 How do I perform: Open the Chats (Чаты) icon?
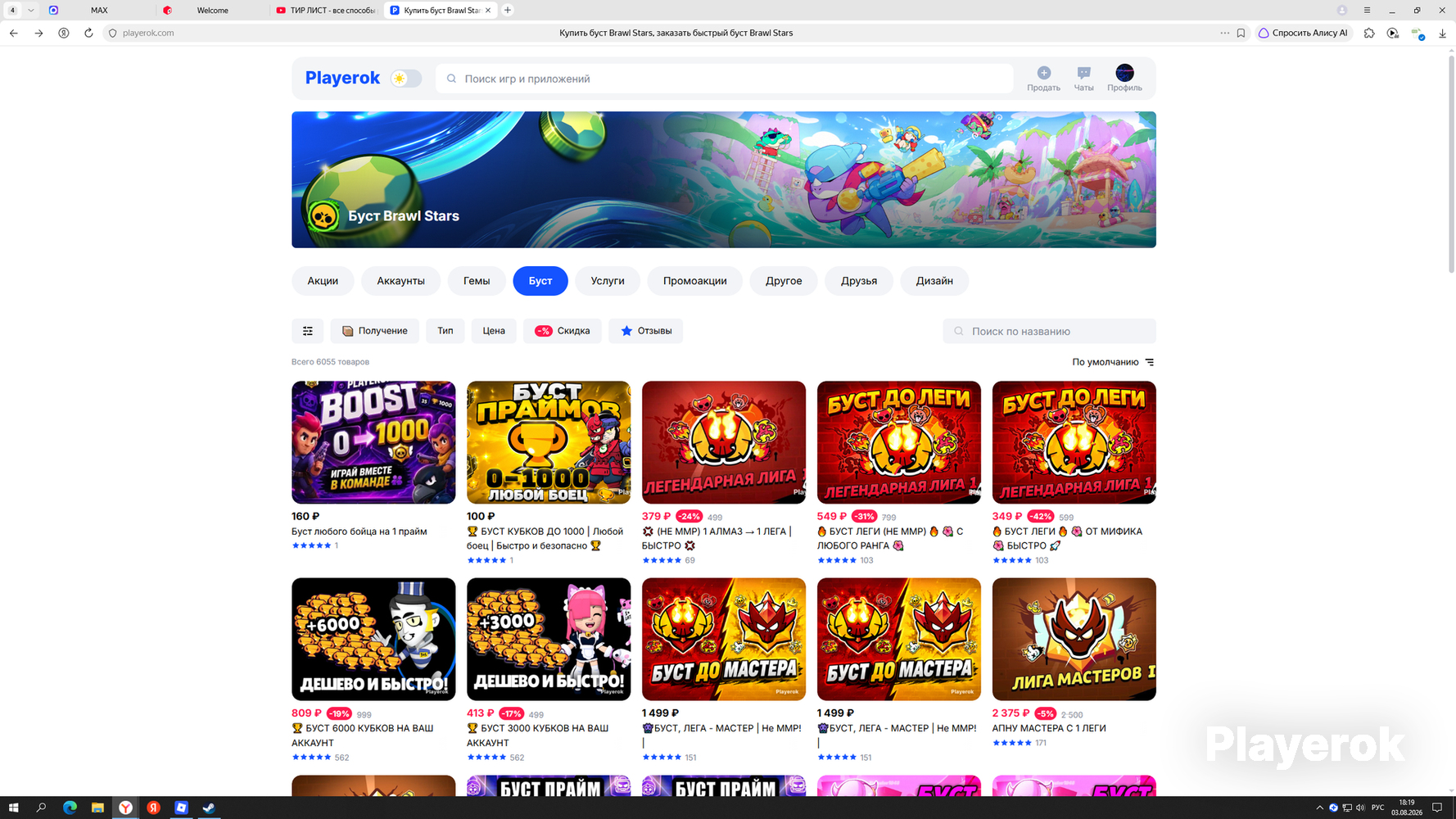click(1083, 73)
